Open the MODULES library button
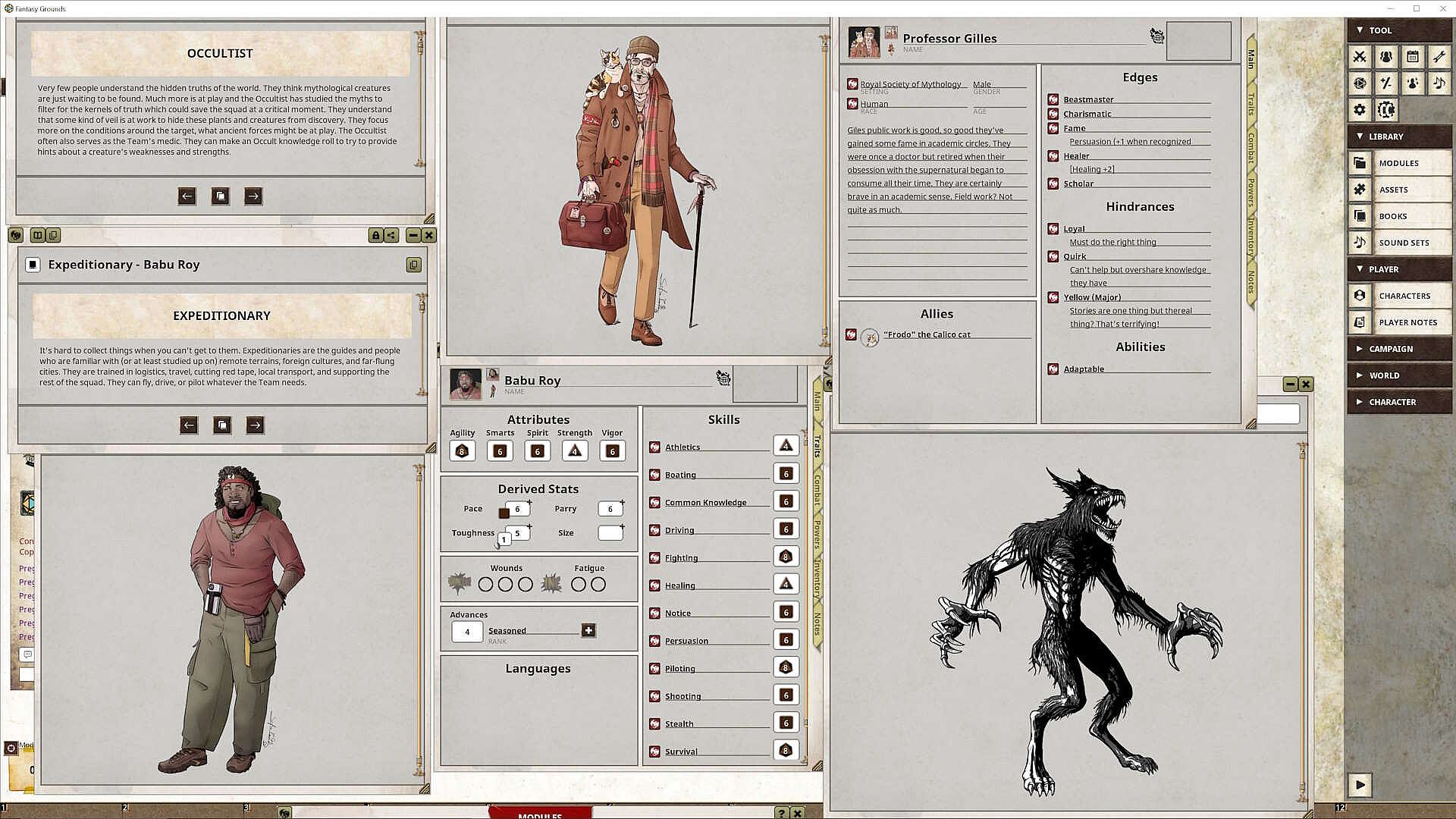The height and width of the screenshot is (819, 1456). 1399,163
